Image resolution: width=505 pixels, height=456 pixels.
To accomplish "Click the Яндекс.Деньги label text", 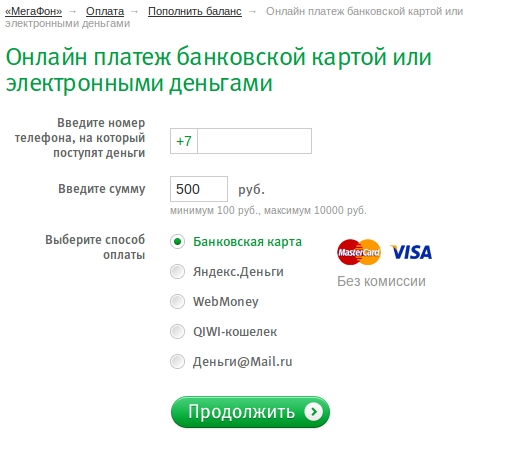I will [x=238, y=272].
